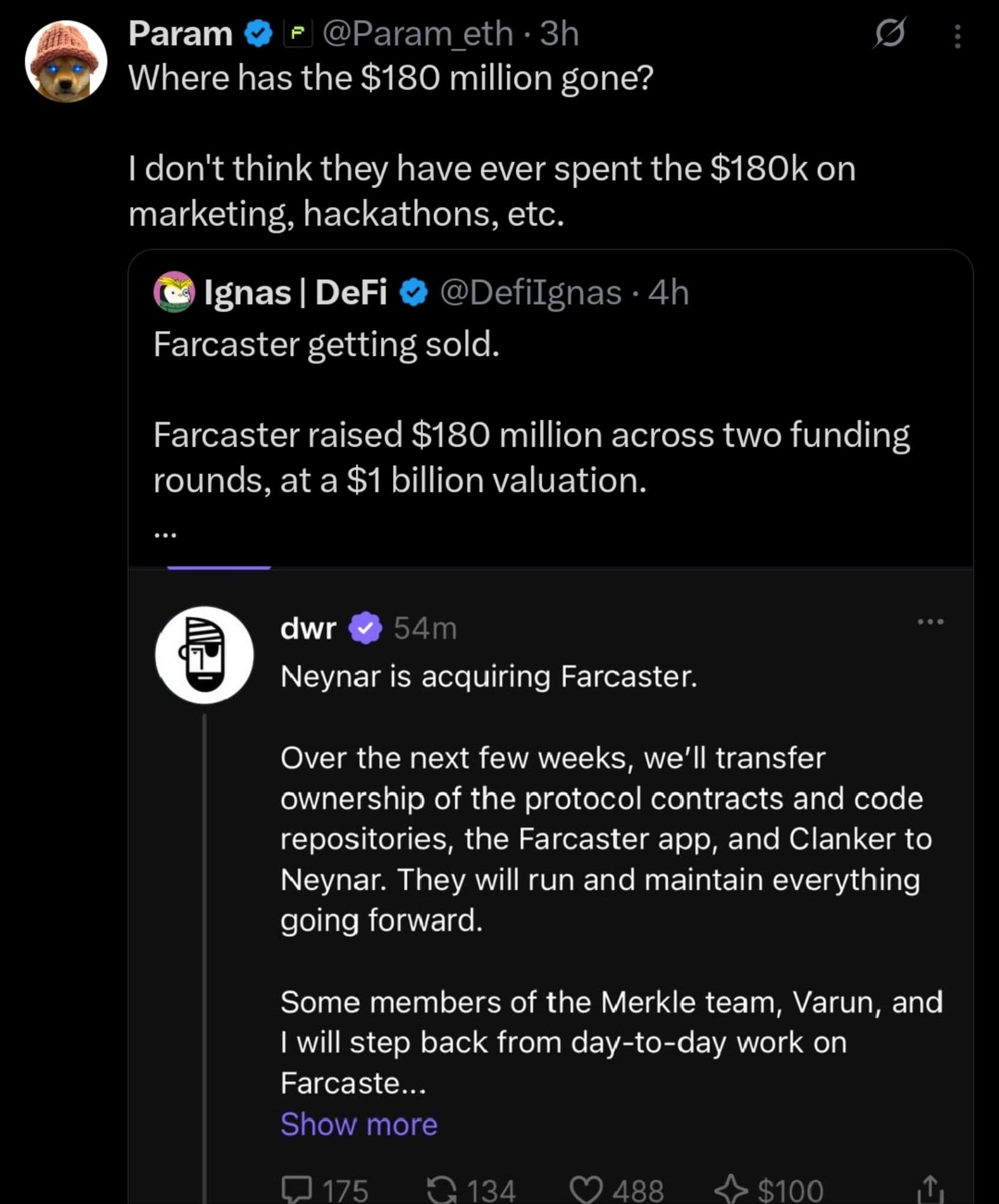This screenshot has width=999, height=1204.
Task: Click Param's dog avatar picture
Action: coord(66,61)
